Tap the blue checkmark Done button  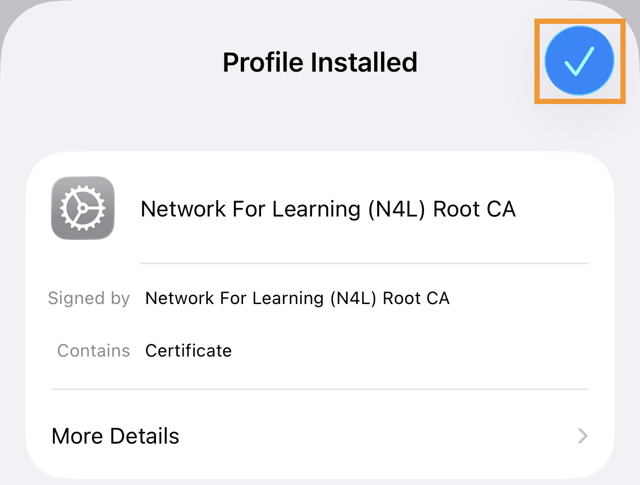click(x=579, y=61)
